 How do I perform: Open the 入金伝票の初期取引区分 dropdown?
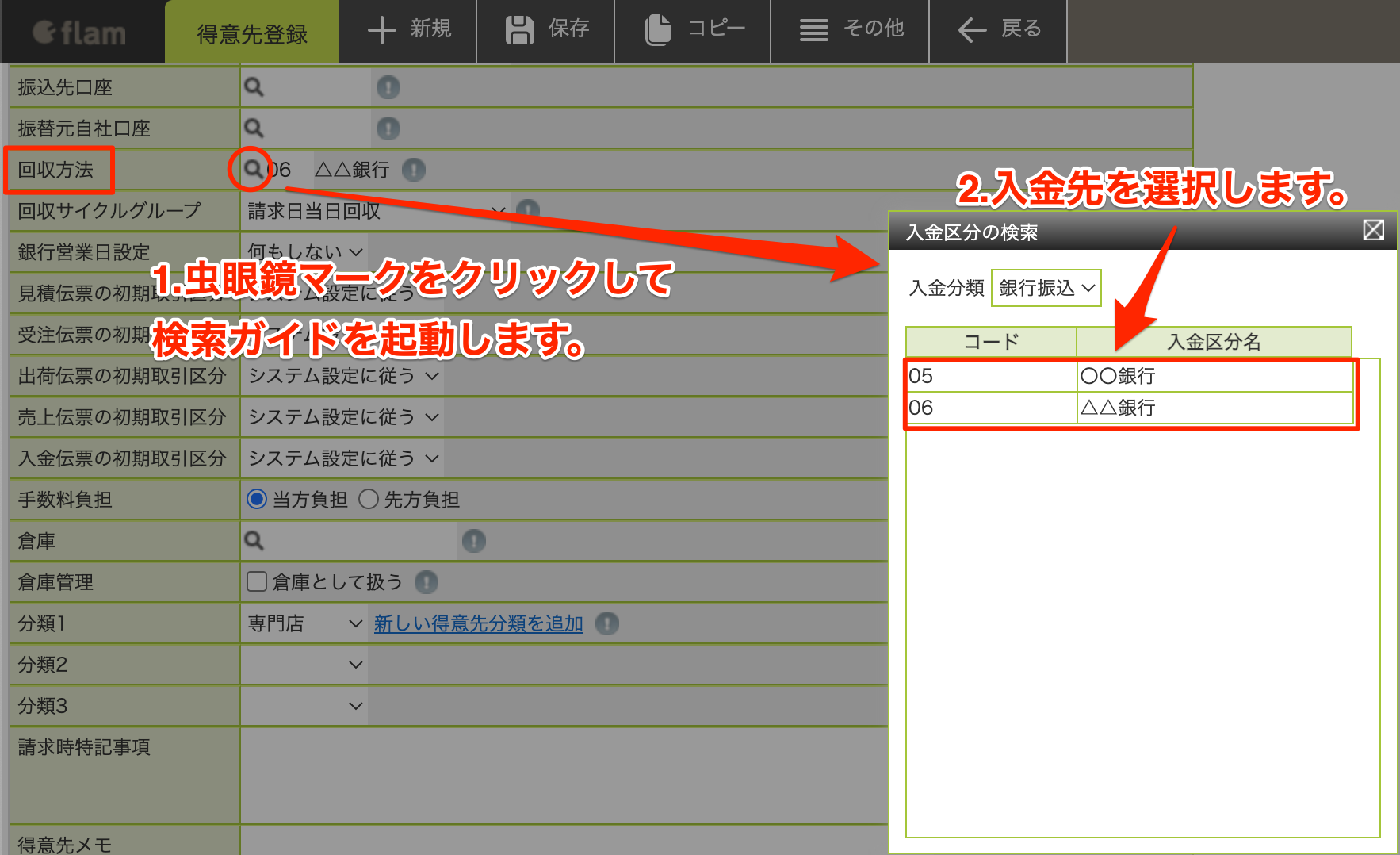(343, 458)
